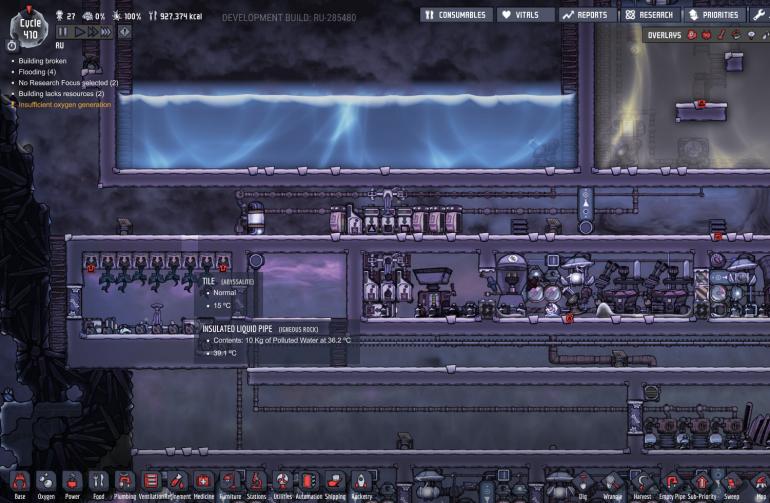Toggle the Materials overlay (fourth overlay icon)

(x=736, y=35)
